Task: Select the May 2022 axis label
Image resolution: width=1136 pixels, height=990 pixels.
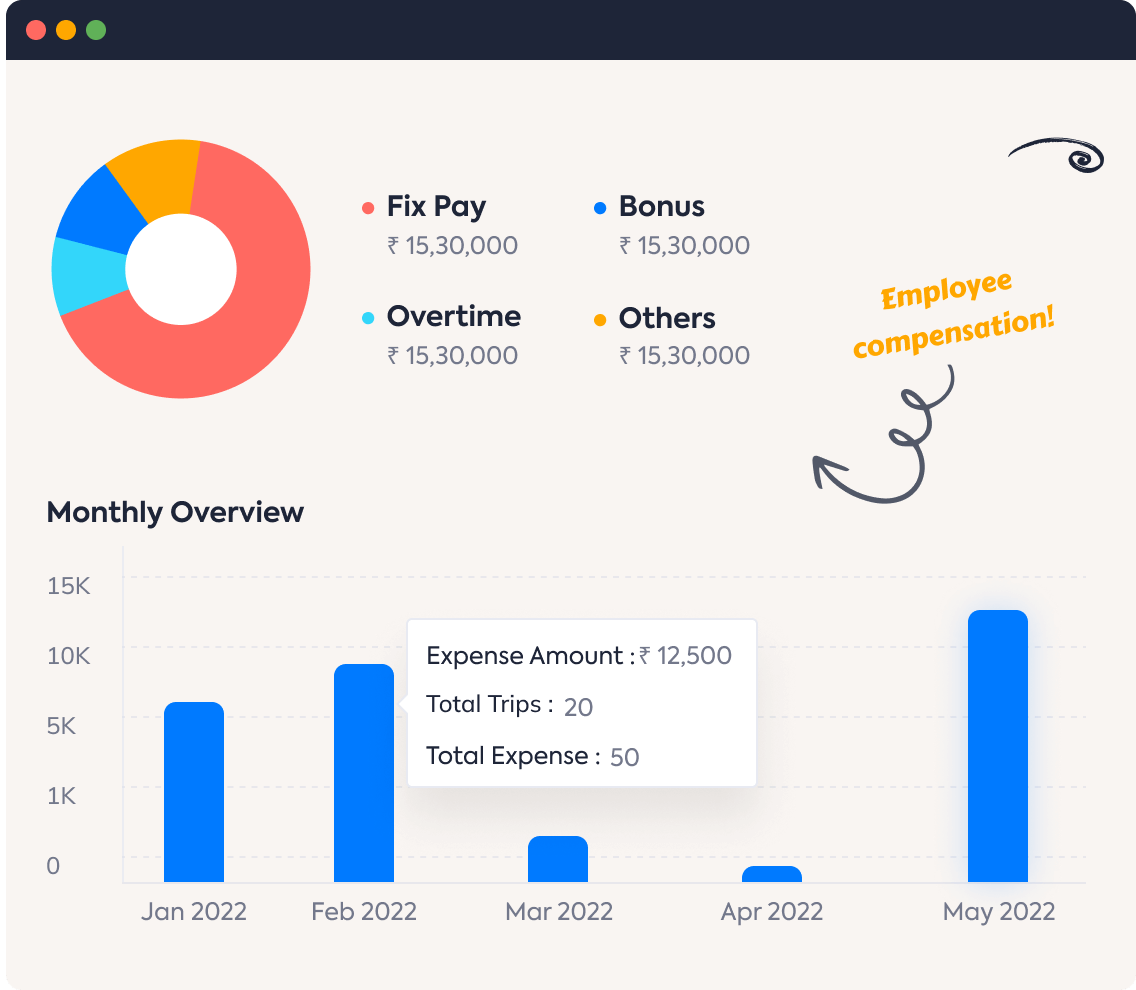Action: (998, 911)
